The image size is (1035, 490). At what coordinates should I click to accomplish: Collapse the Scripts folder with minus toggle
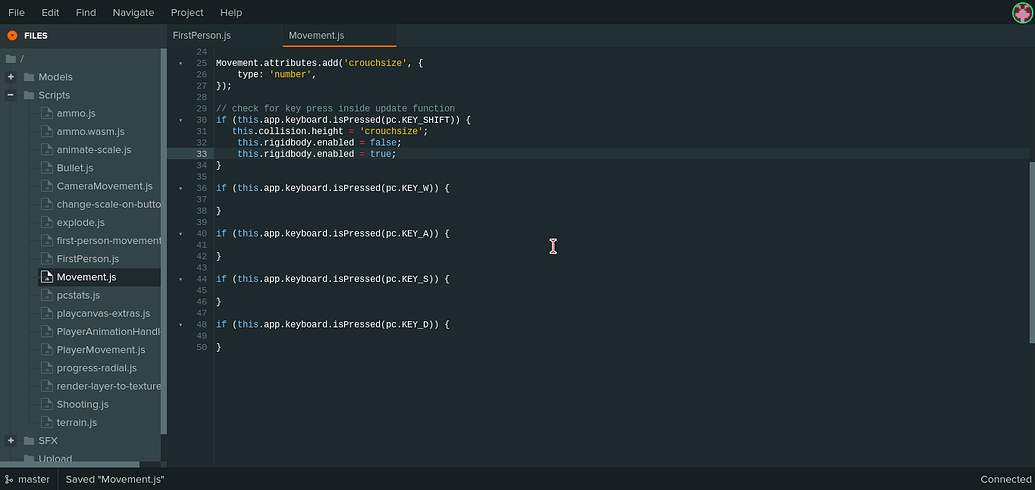[x=11, y=95]
